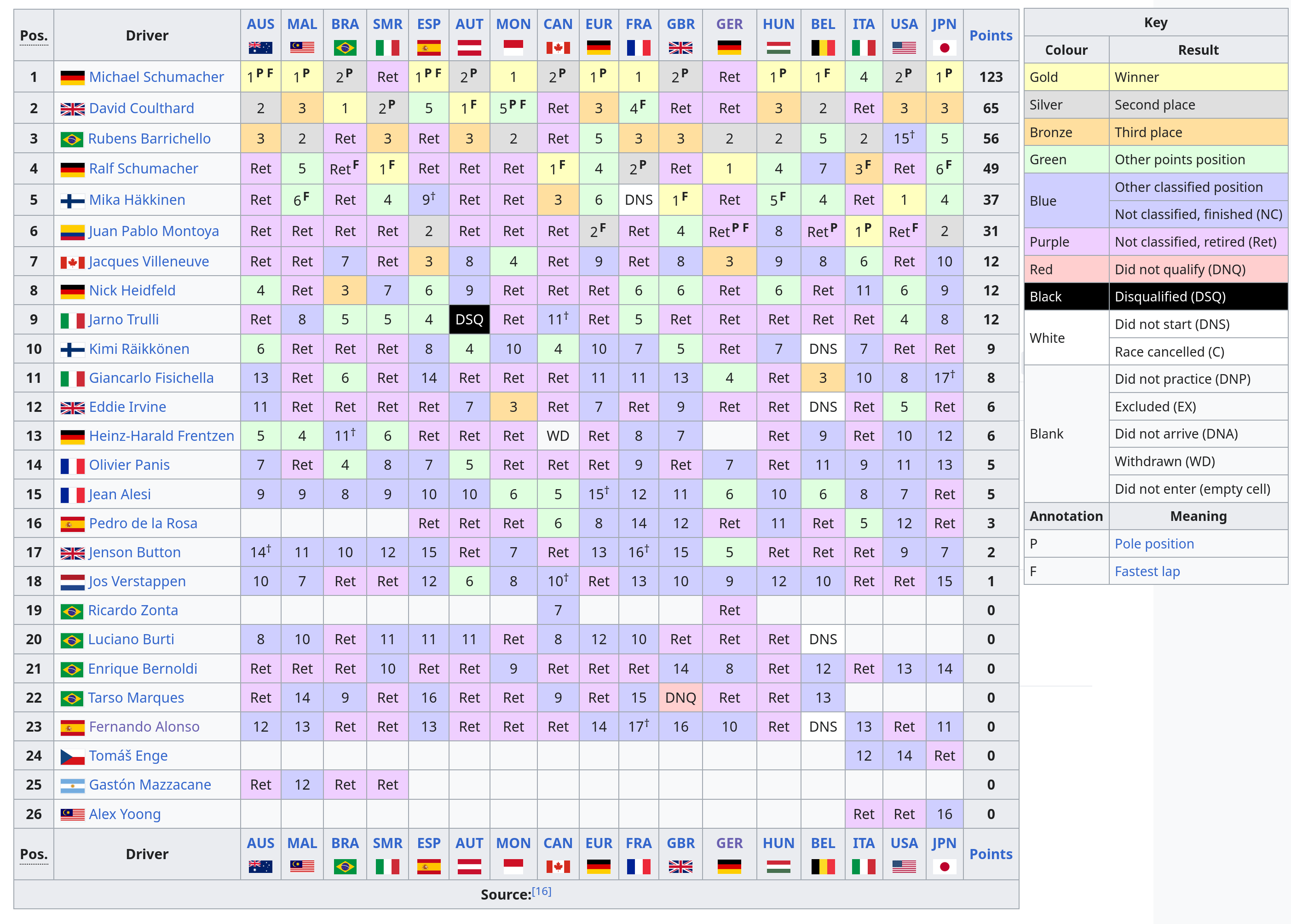Screen dimensions: 1291x924
Task: Open the Points header link at top
Action: 991,35
